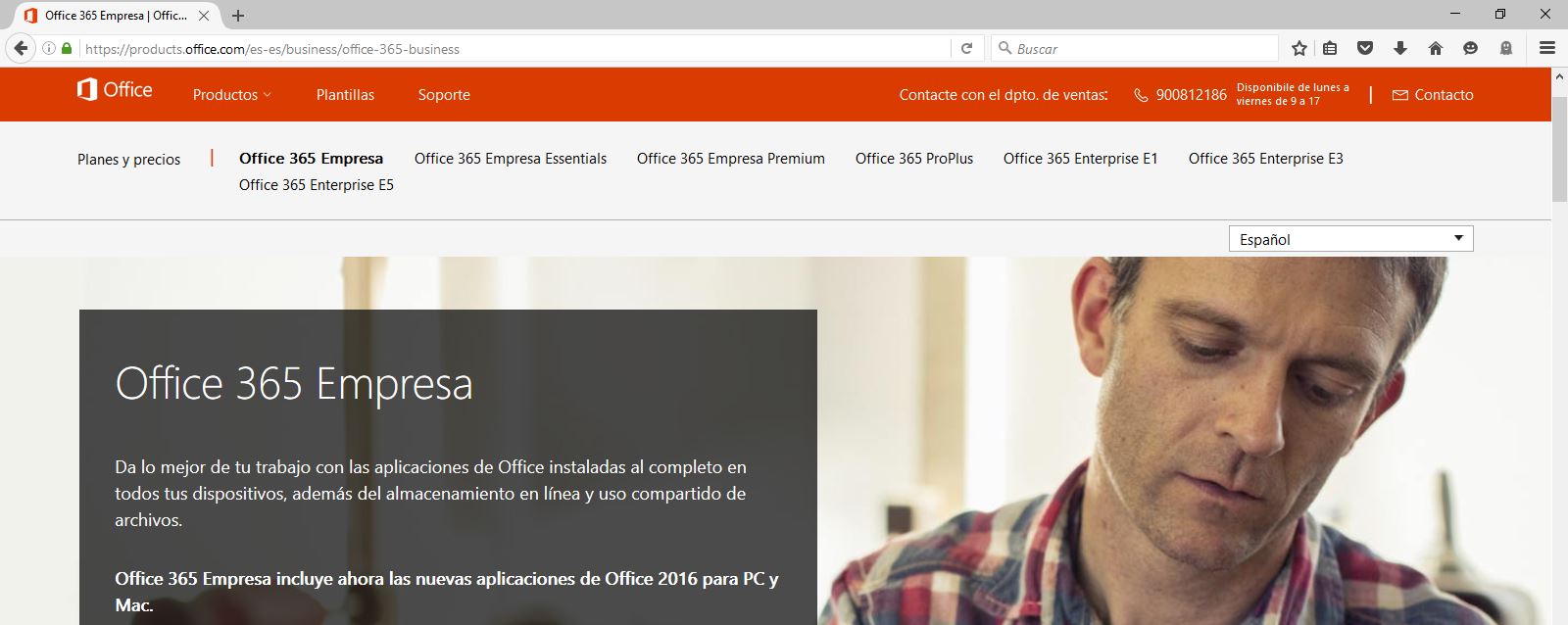Bookmark this page with star icon

[1299, 48]
